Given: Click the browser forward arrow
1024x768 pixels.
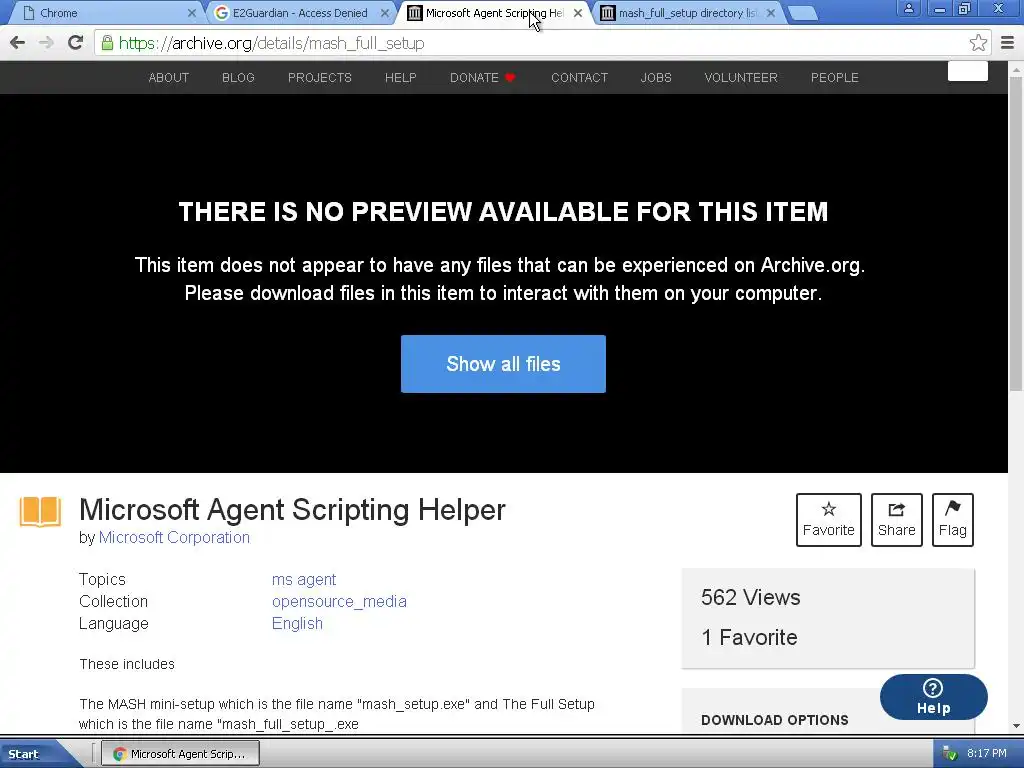Looking at the screenshot, I should tap(46, 43).
